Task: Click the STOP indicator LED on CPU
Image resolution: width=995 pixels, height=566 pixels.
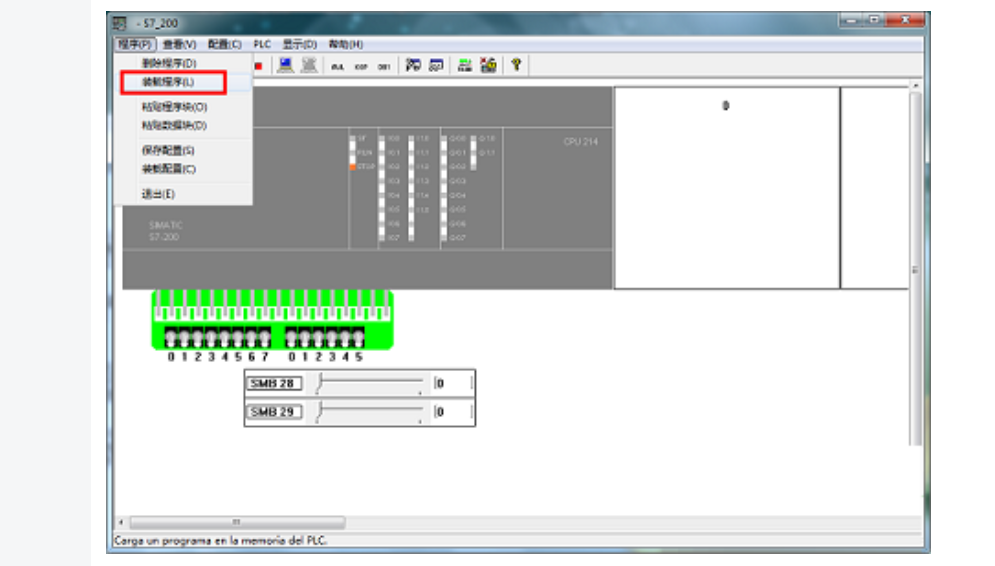Action: [x=353, y=167]
